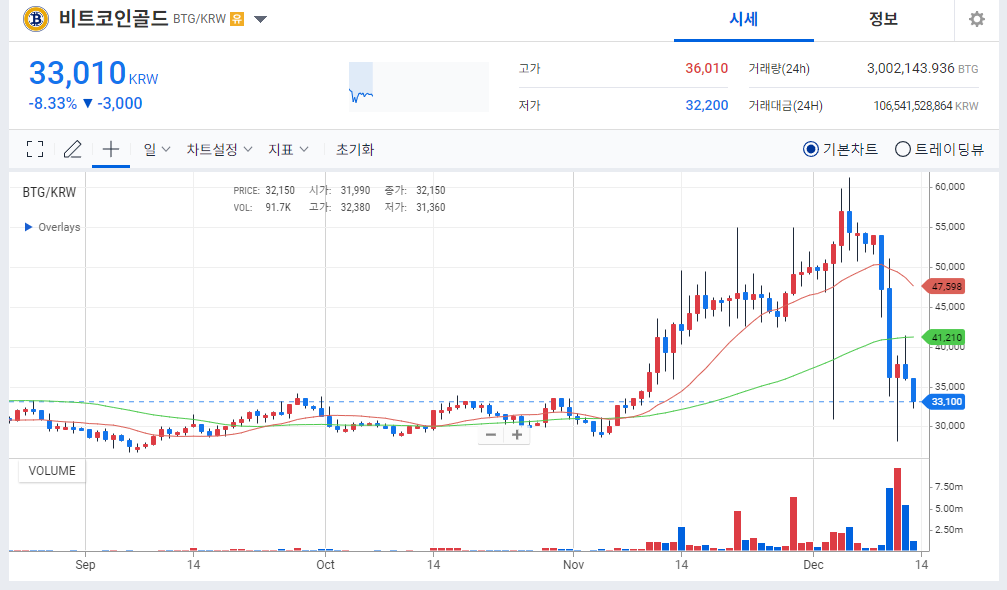Switch to the 시세 tab
Viewport: 1007px width, 590px height.
[x=744, y=19]
